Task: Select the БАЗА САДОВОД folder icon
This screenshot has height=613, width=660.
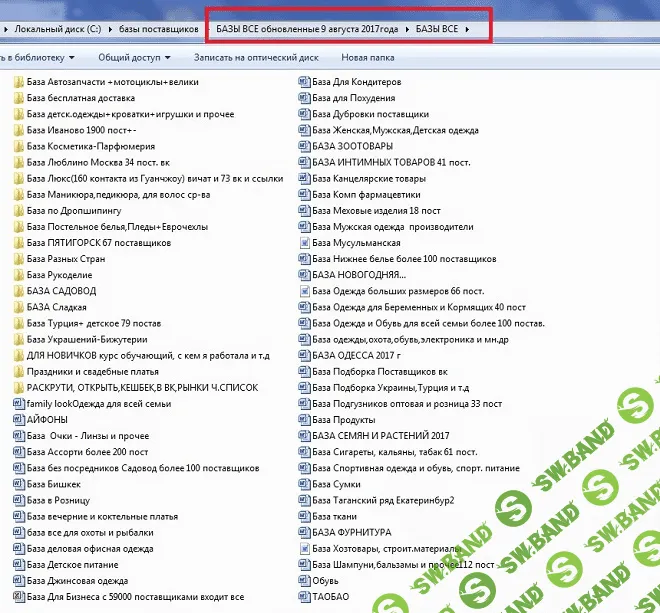Action: tap(18, 291)
